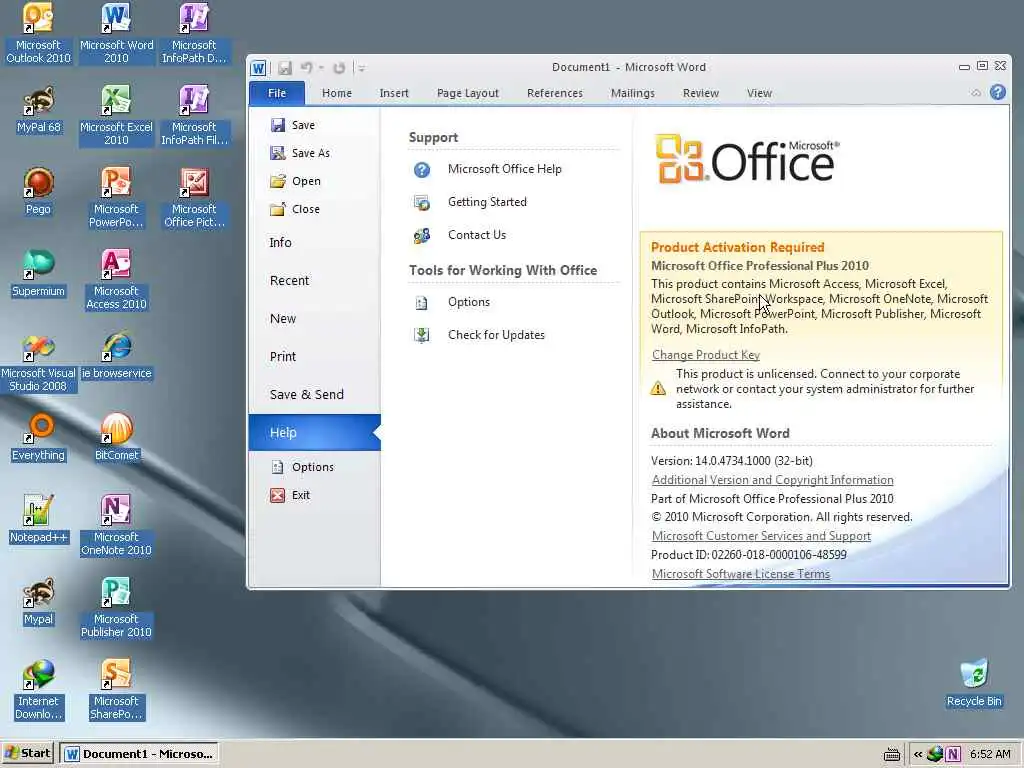This screenshot has width=1024, height=768.
Task: Launch Microsoft Word 2010 desktop icon
Action: pyautogui.click(x=116, y=33)
